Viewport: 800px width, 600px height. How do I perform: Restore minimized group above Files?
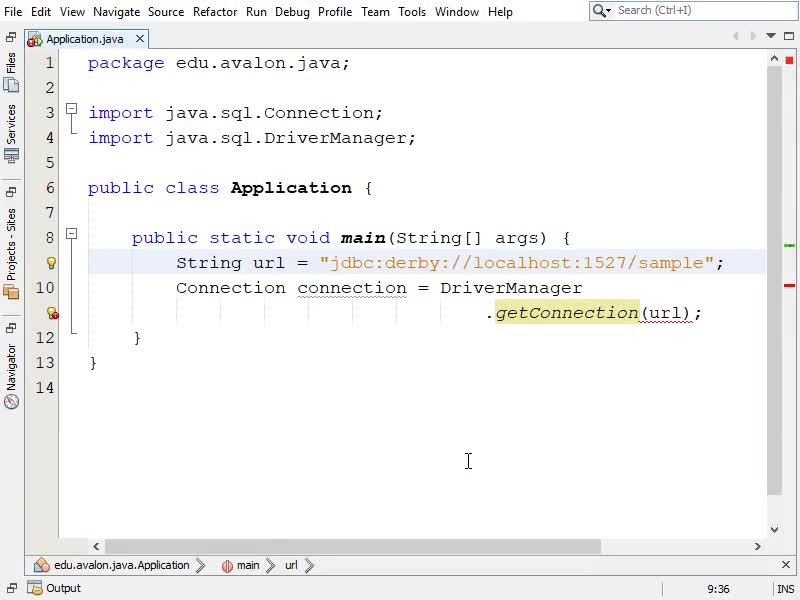coord(11,37)
